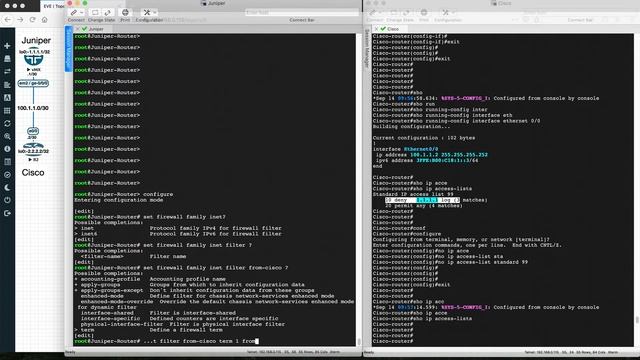Reload the EVE browser page
Screen dimensions: 640x360
coord(32,19)
